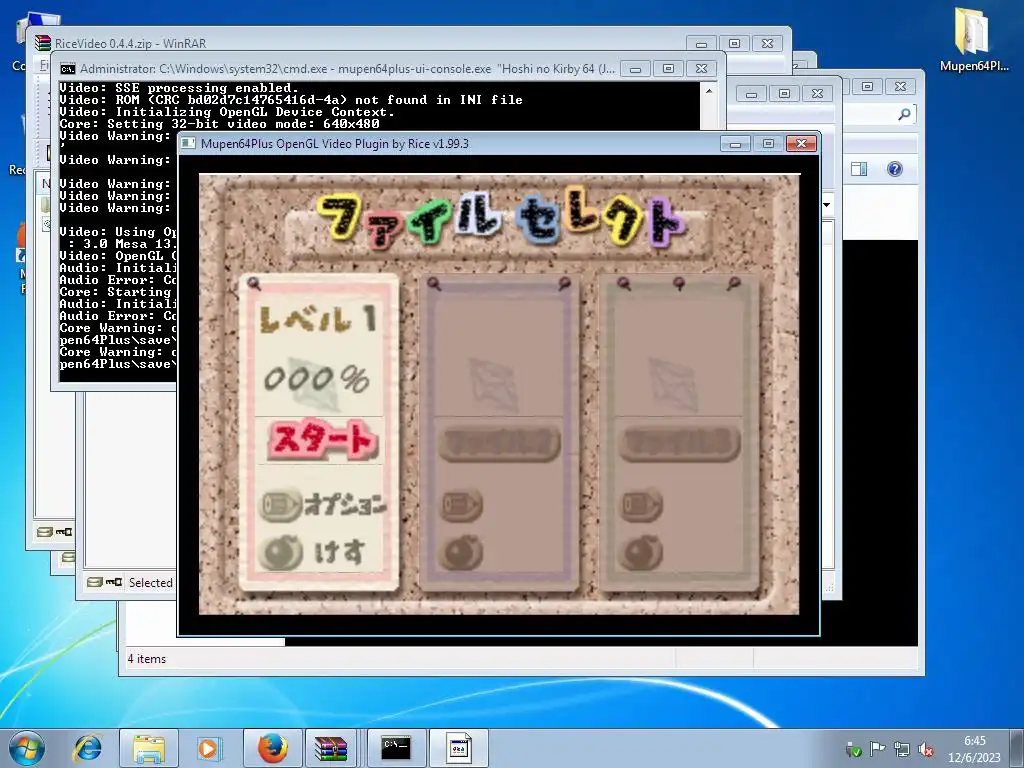Click the WinRAR icon in RiceVideo title bar
The height and width of the screenshot is (768, 1024).
(43, 43)
